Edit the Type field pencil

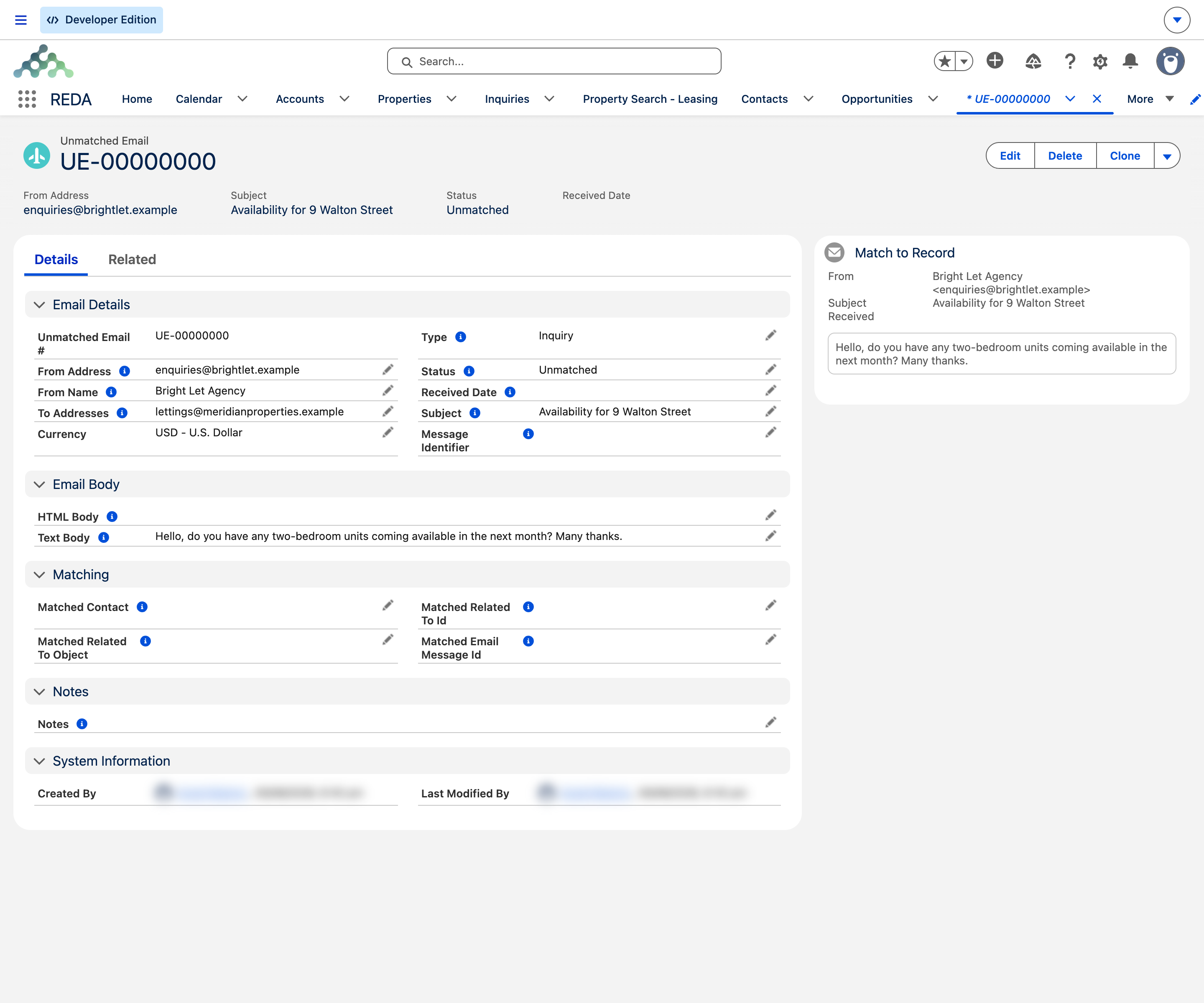(x=770, y=335)
